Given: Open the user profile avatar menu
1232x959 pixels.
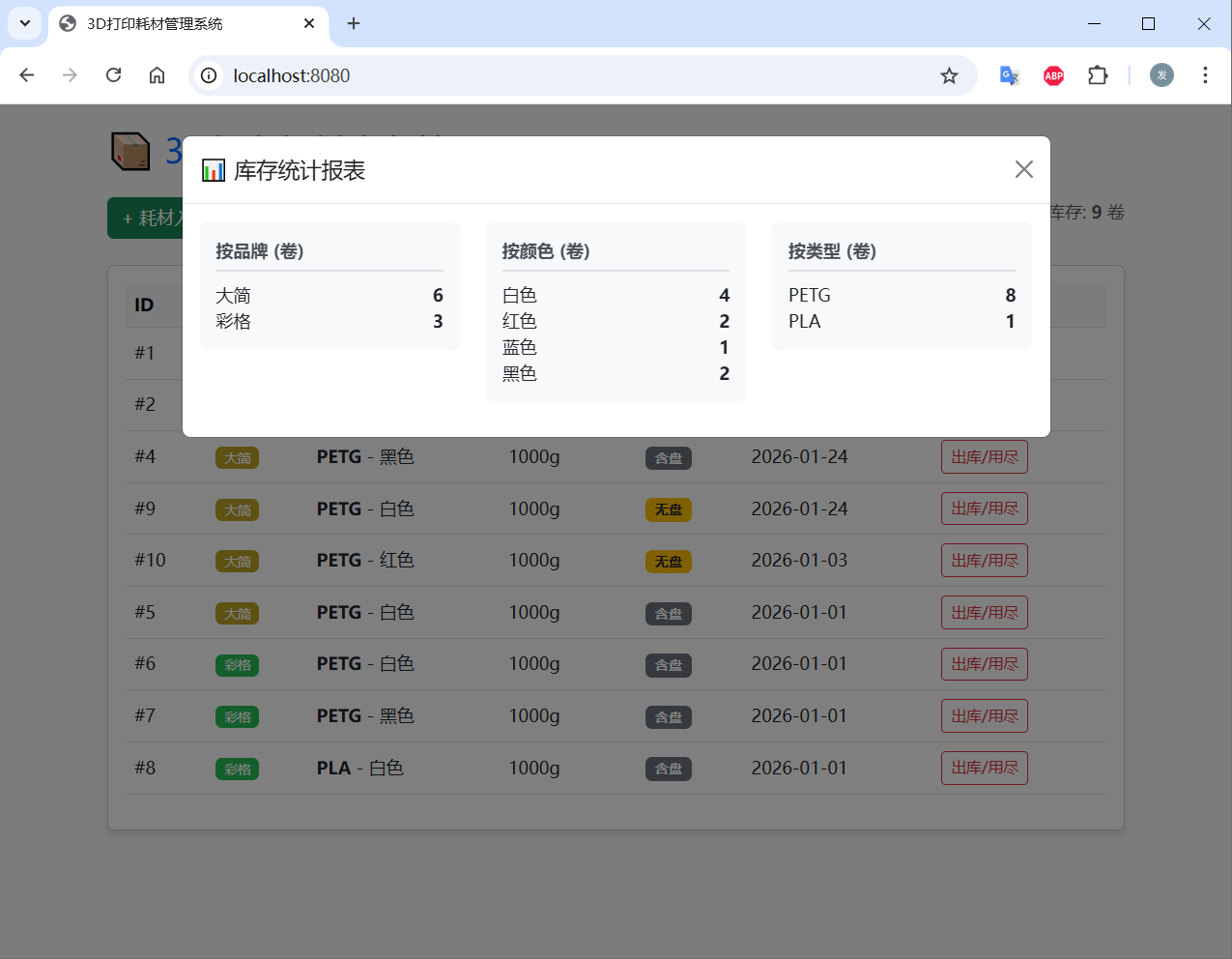Looking at the screenshot, I should pyautogui.click(x=1161, y=75).
